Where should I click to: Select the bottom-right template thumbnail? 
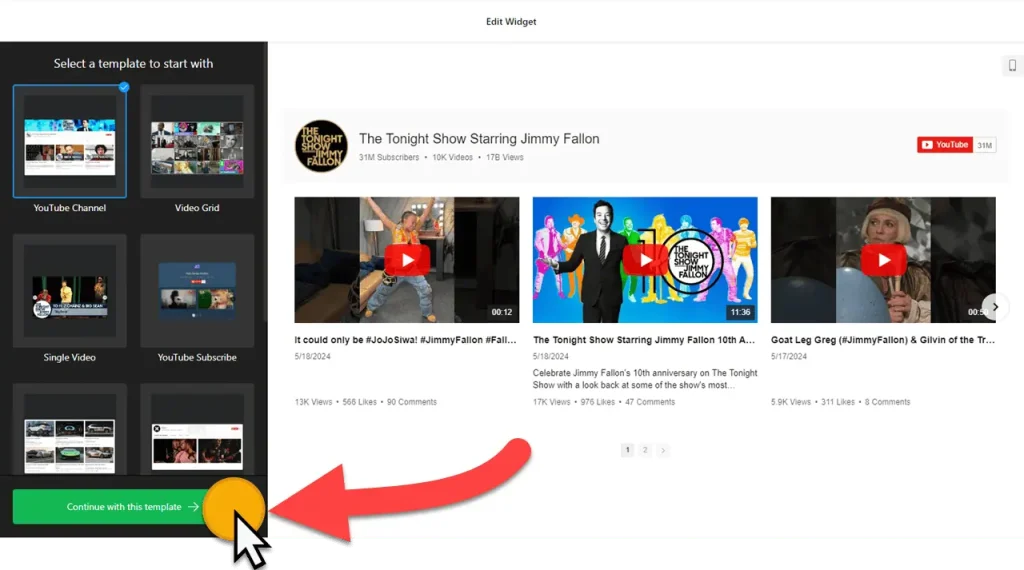(197, 435)
